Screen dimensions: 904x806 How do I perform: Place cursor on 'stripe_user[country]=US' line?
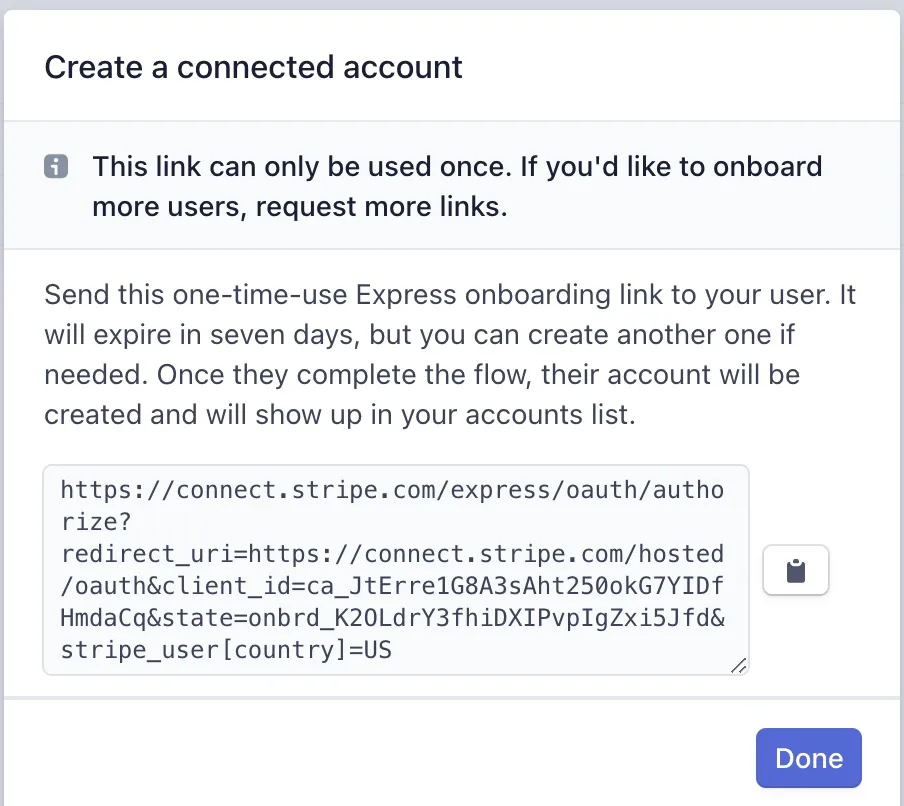pos(226,650)
